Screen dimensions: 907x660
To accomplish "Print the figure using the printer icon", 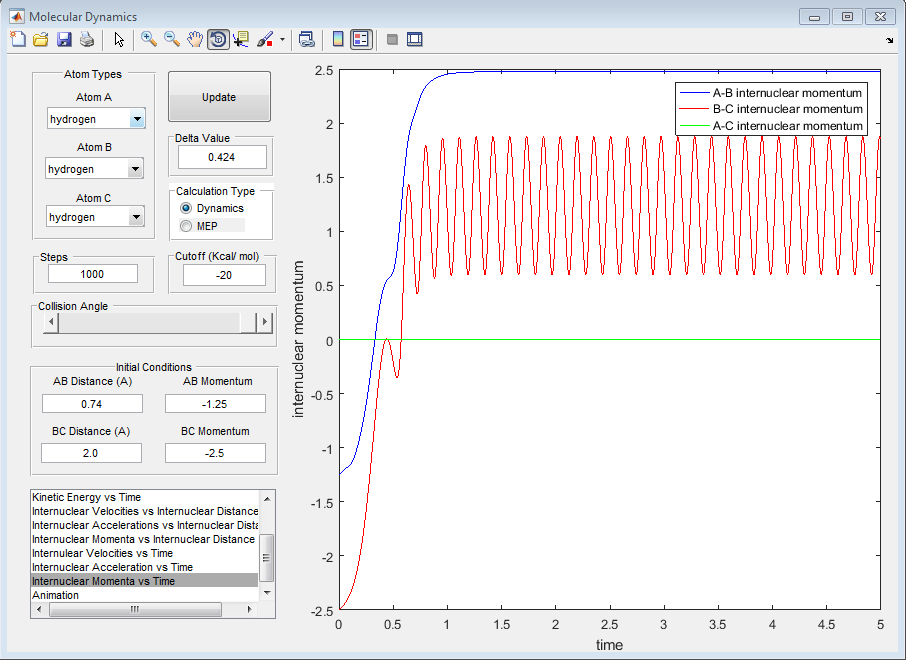I will [87, 39].
